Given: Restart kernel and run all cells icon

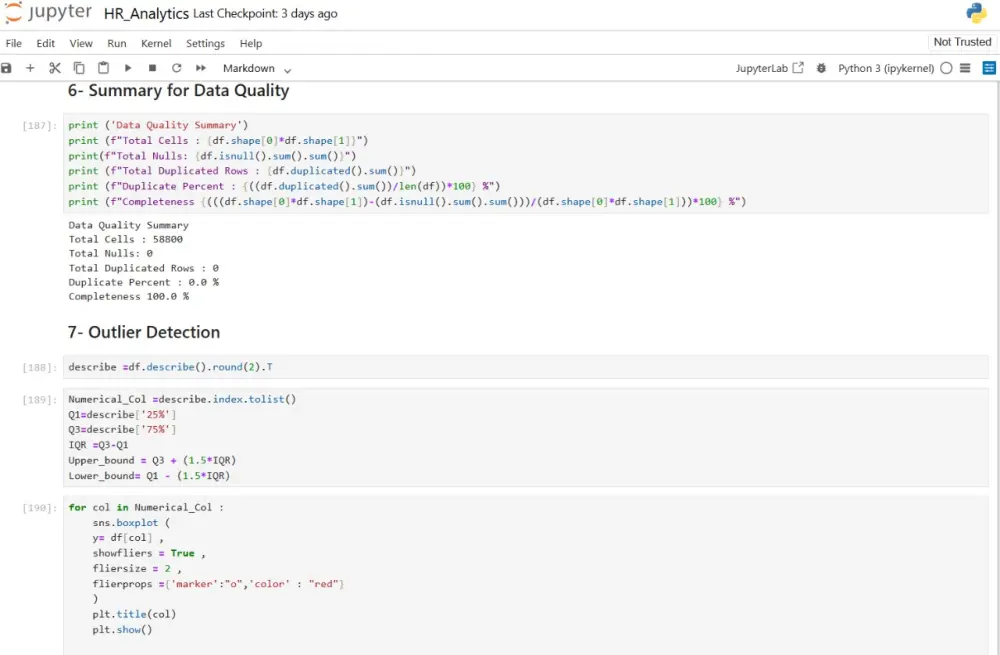Looking at the screenshot, I should (x=198, y=68).
